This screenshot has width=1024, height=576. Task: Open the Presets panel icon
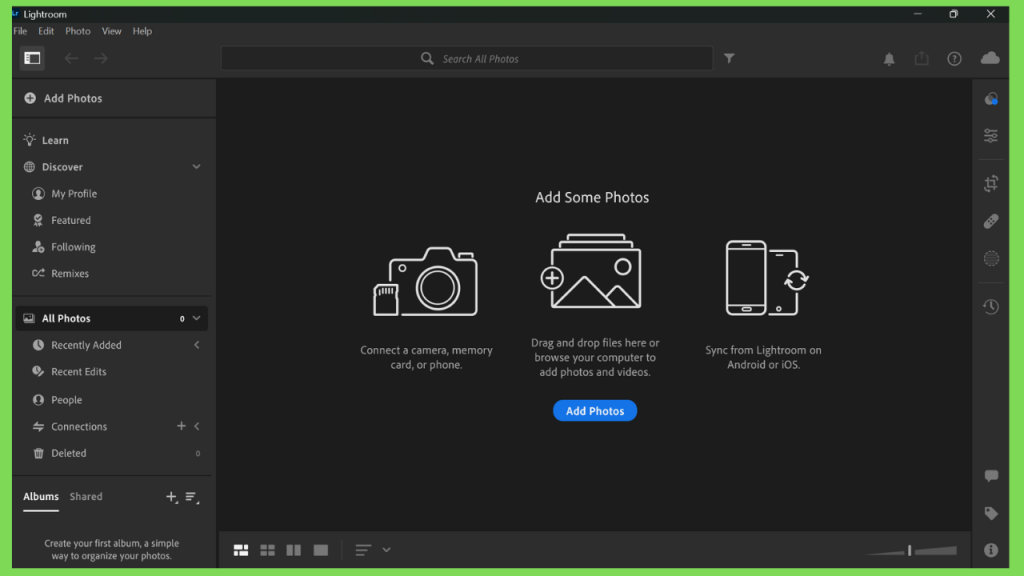click(x=991, y=99)
